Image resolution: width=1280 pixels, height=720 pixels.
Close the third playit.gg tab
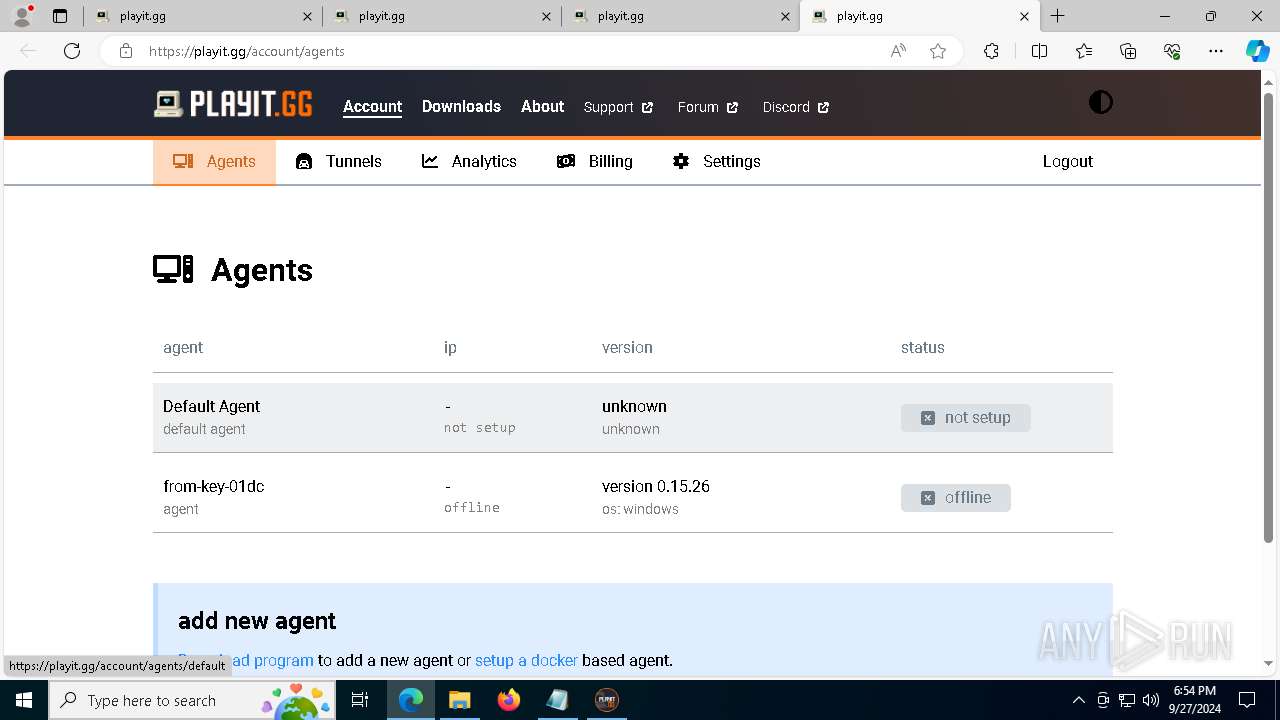click(x=785, y=16)
